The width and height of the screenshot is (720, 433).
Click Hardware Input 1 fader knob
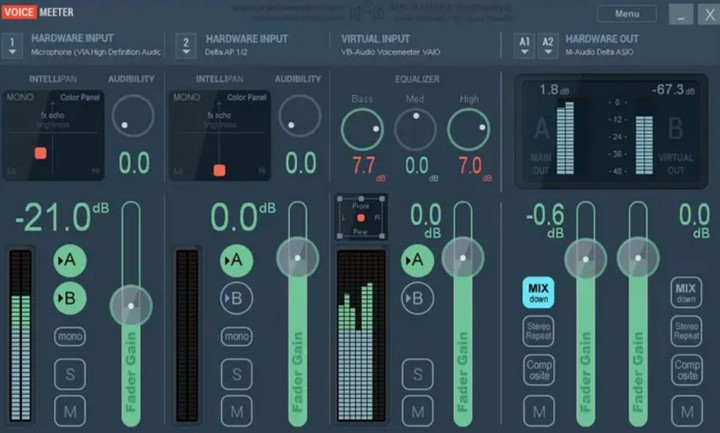[131, 306]
